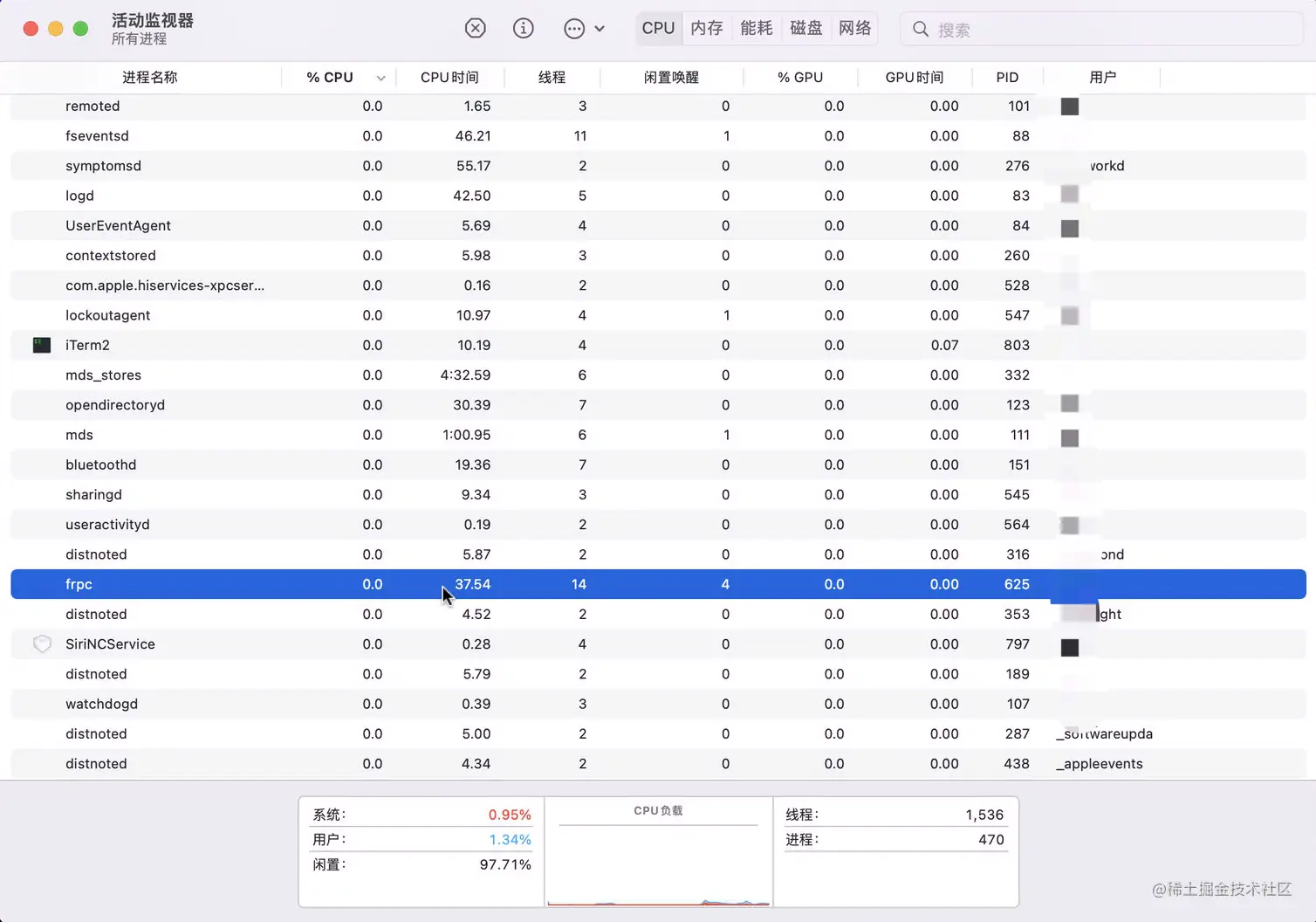Sort by the % GPU column header
The image size is (1316, 922).
800,78
